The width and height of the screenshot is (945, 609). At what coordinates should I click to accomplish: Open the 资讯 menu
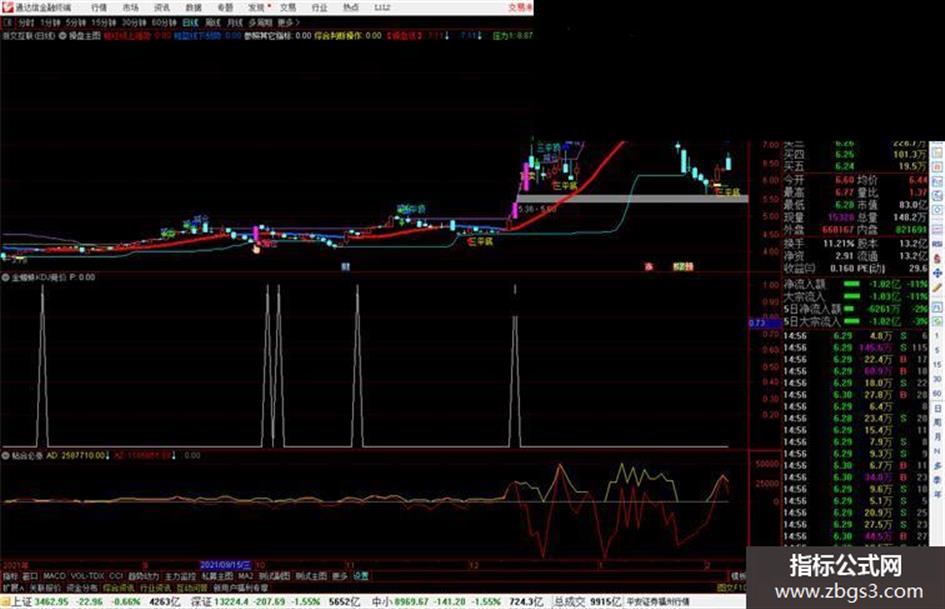click(x=162, y=8)
